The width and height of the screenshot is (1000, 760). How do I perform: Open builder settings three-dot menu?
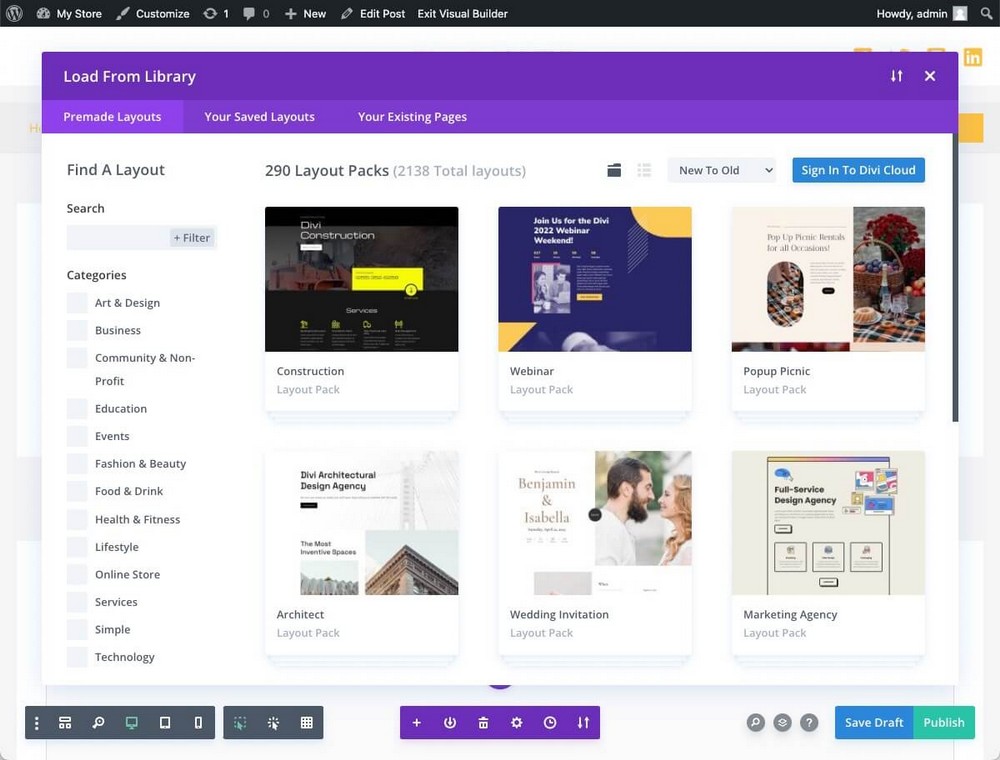(37, 722)
